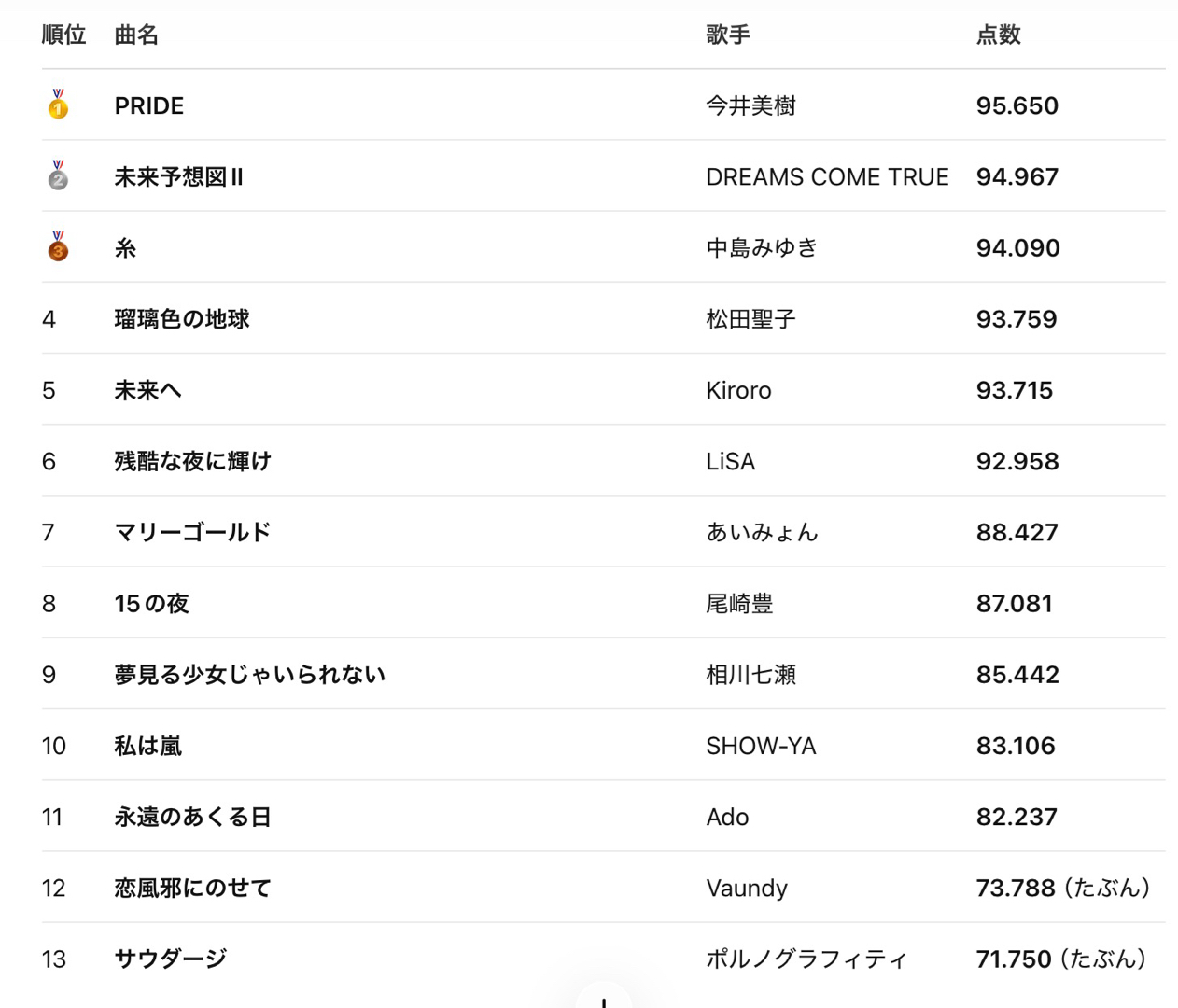
Task: Click the 曲名 column header
Action: click(136, 35)
